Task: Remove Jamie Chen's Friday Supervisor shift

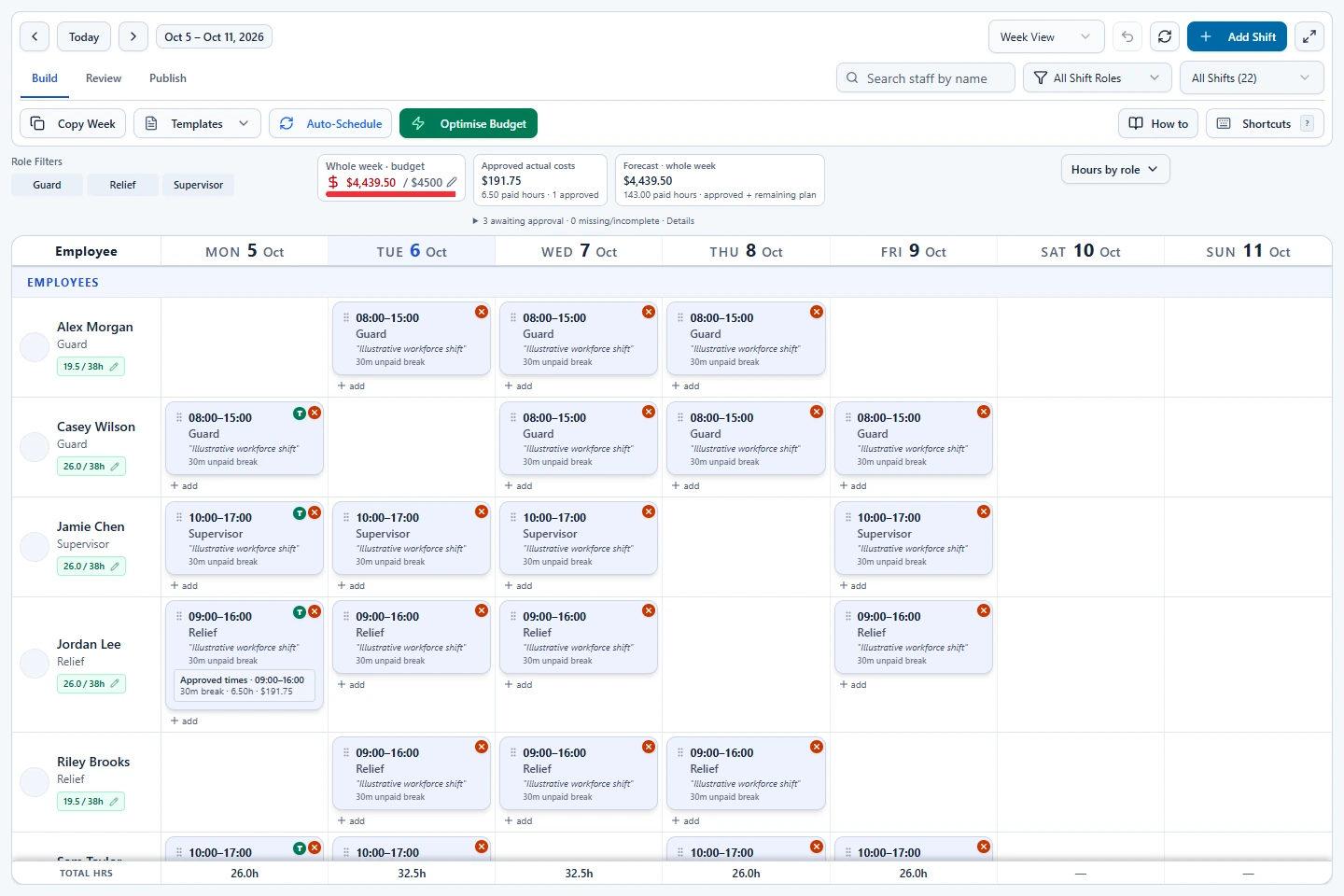Action: pos(984,511)
